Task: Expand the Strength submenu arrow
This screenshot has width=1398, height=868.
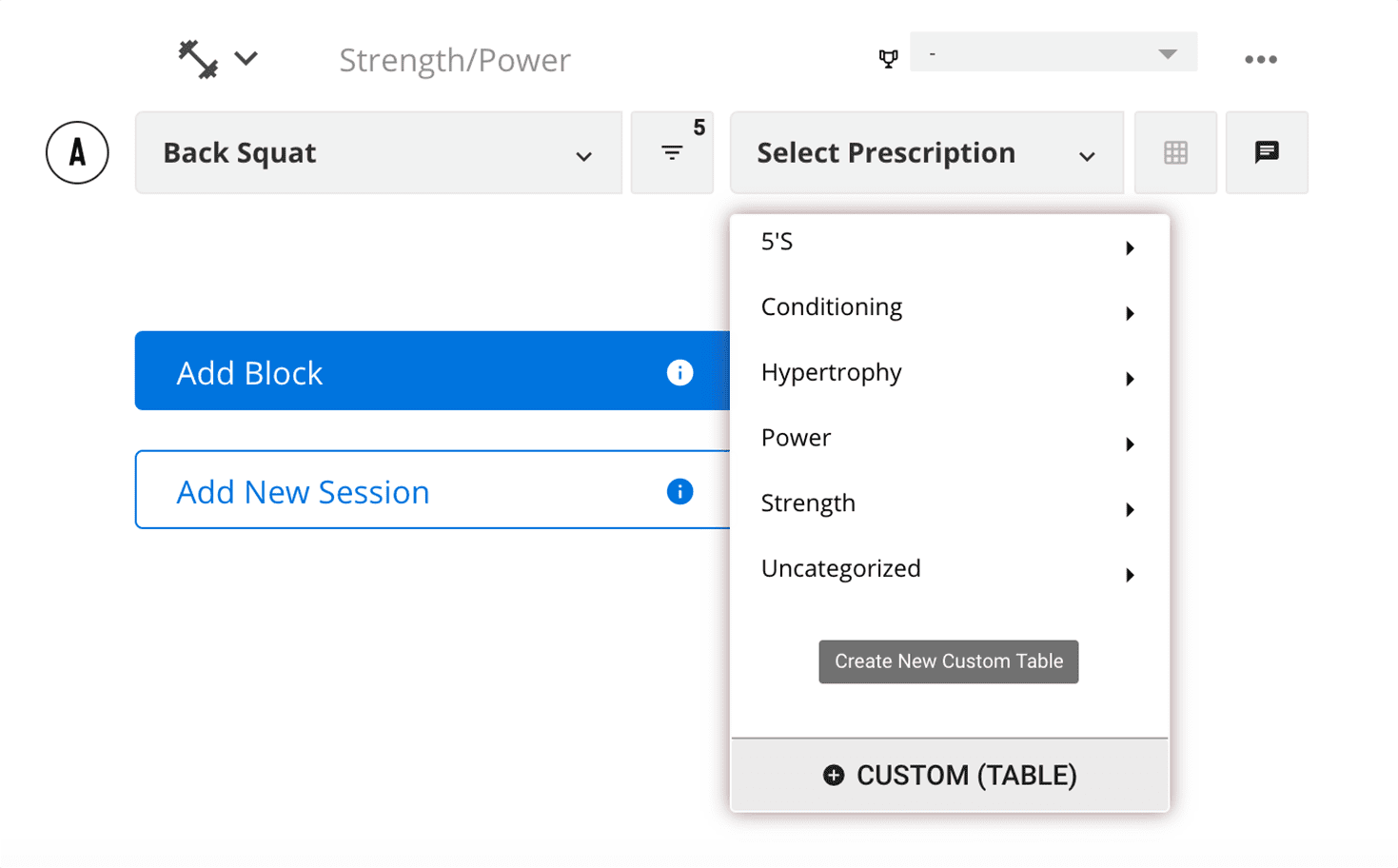Action: (x=1130, y=510)
